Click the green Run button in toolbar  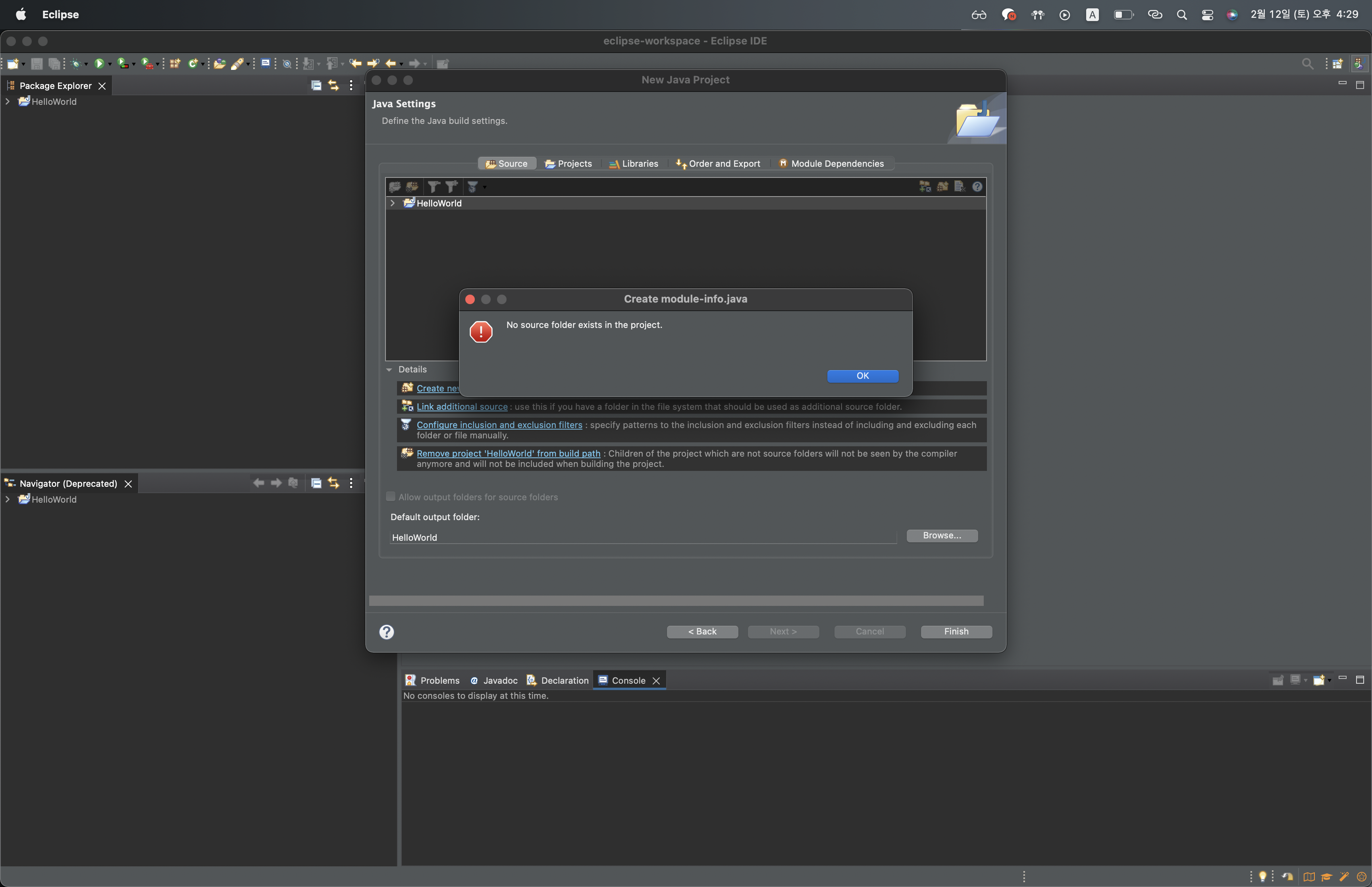point(99,64)
